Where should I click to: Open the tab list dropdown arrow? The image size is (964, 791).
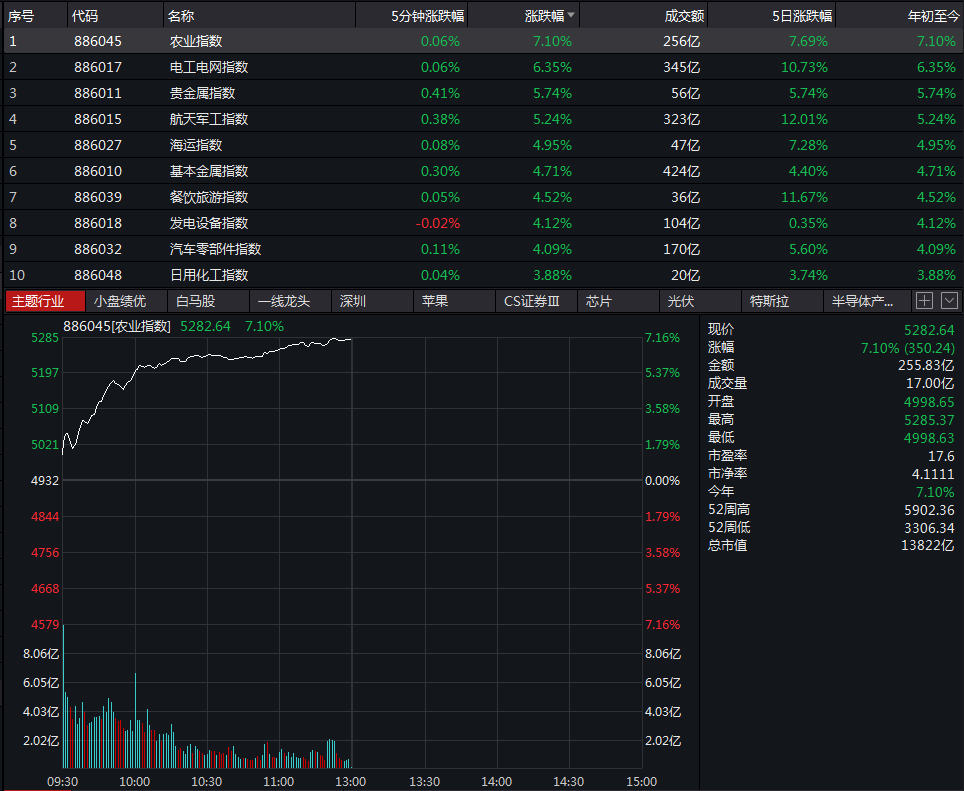pos(949,301)
